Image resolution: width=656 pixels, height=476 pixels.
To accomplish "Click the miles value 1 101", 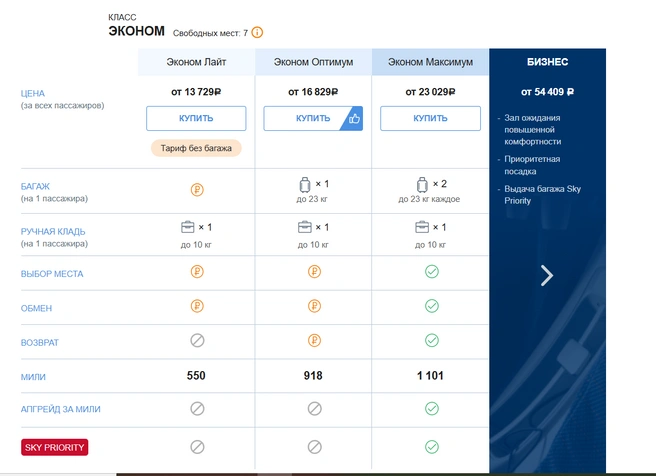I will (x=430, y=376).
